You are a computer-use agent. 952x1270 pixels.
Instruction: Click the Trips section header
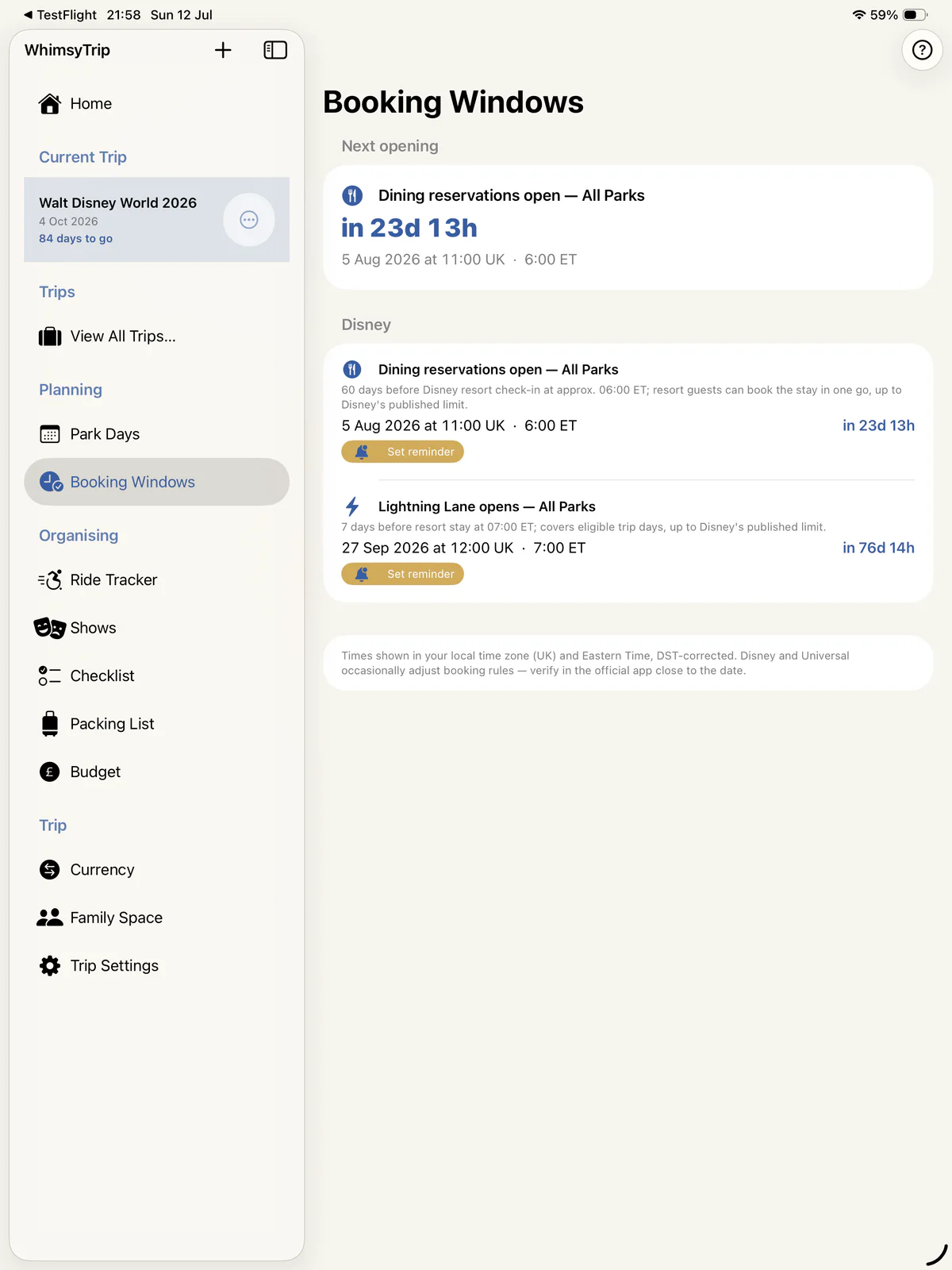pyautogui.click(x=57, y=292)
